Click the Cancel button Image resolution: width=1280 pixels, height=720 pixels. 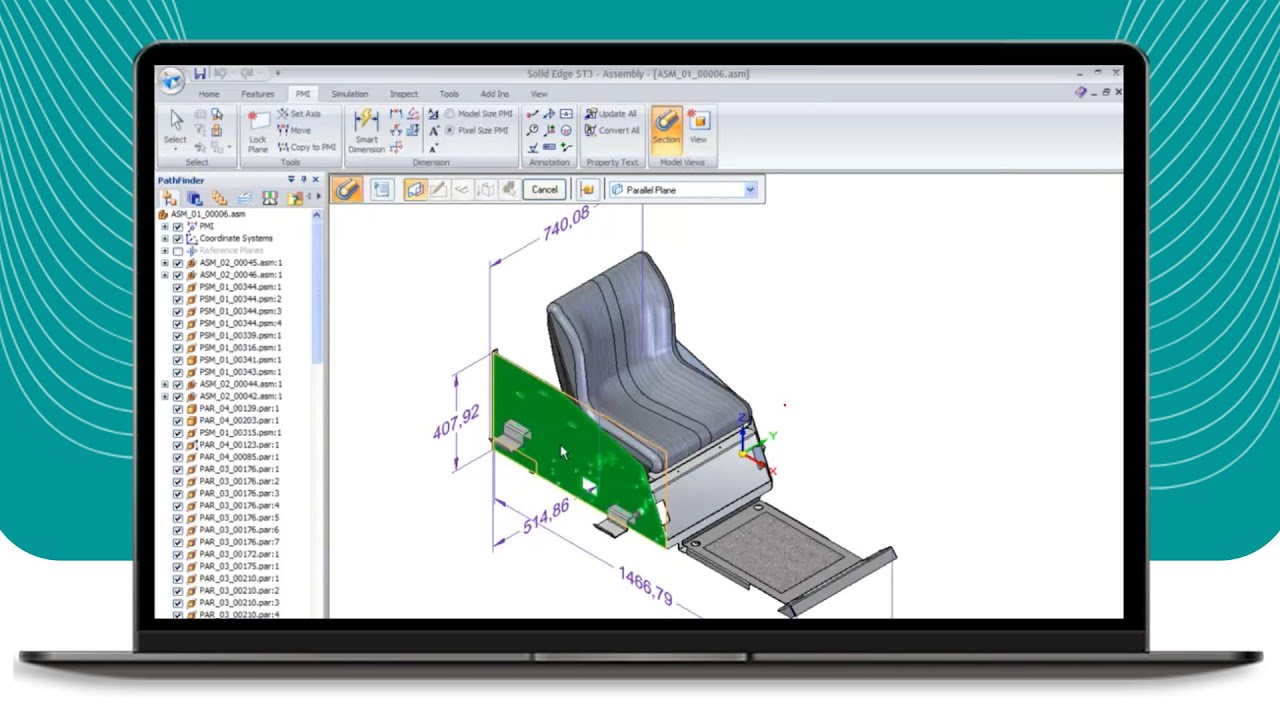[x=545, y=189]
